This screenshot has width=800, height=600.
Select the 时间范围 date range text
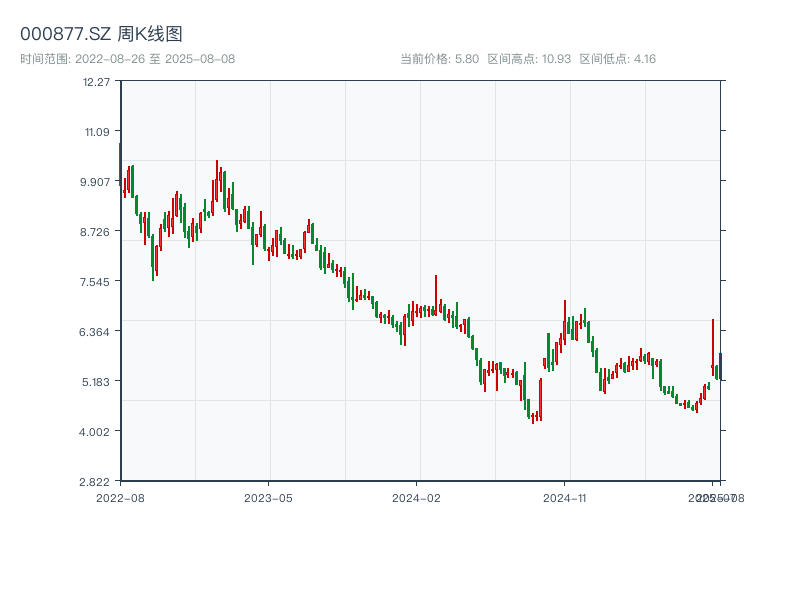click(x=127, y=59)
